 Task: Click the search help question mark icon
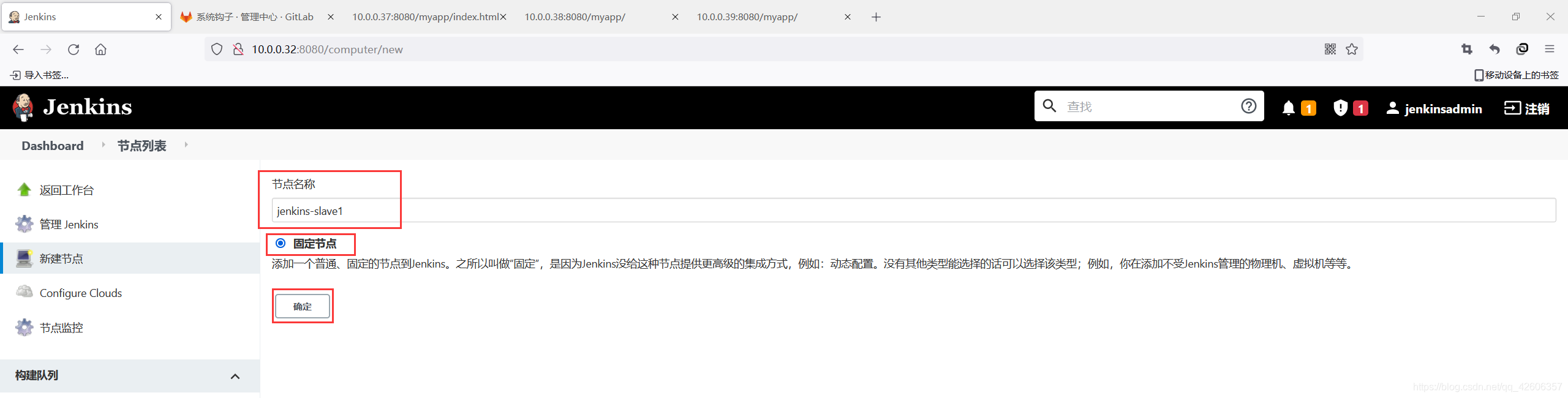tap(1248, 107)
